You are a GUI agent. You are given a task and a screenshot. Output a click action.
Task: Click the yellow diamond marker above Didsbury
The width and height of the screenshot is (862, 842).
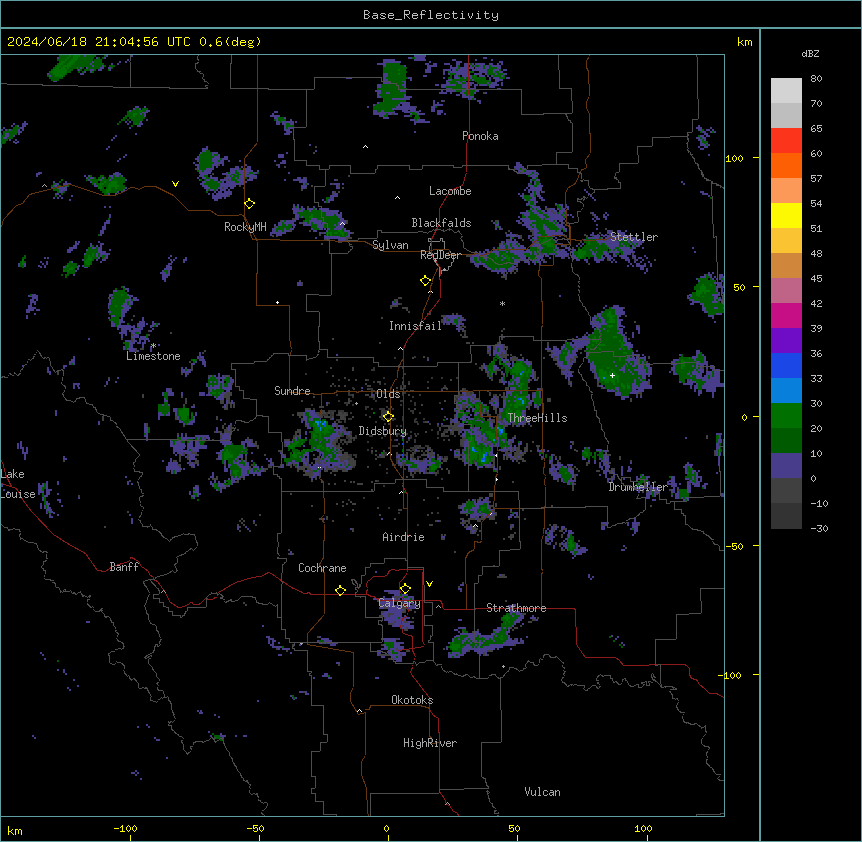(388, 417)
